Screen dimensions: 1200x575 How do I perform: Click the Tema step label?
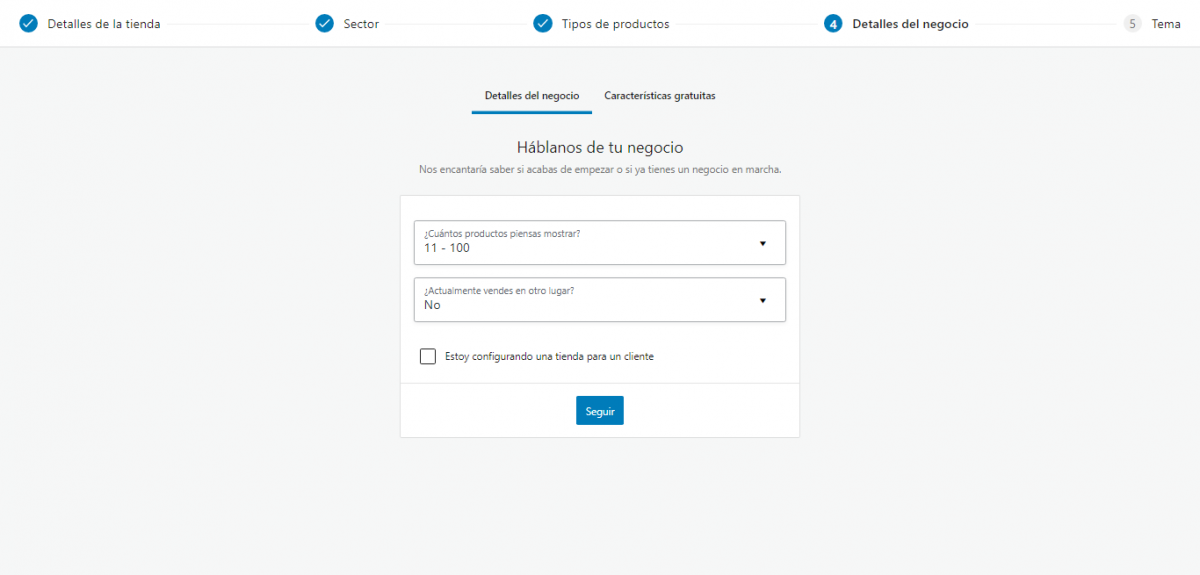1165,24
